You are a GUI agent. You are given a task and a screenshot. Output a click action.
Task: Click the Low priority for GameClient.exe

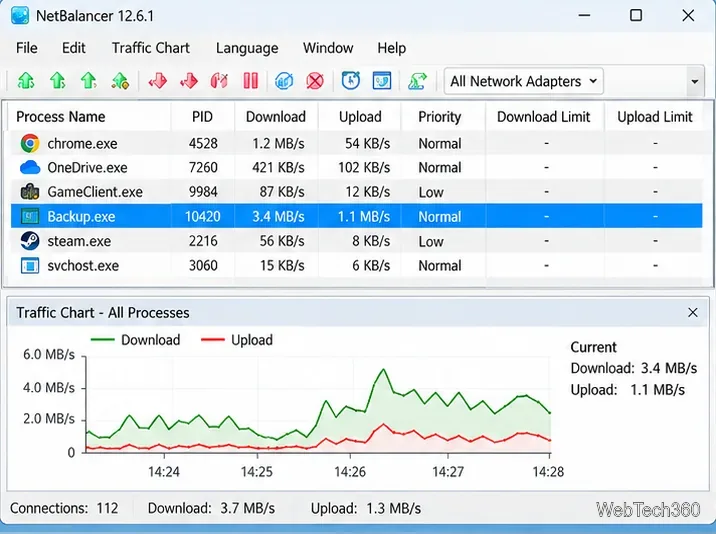pyautogui.click(x=431, y=192)
